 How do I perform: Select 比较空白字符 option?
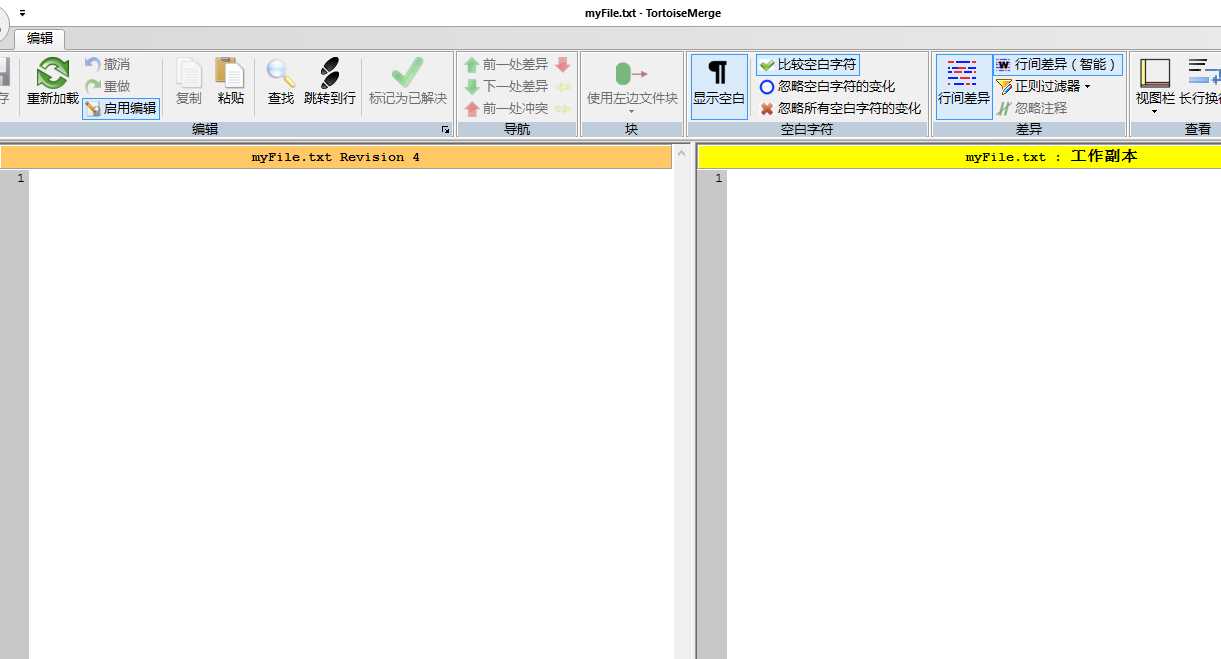pos(808,64)
